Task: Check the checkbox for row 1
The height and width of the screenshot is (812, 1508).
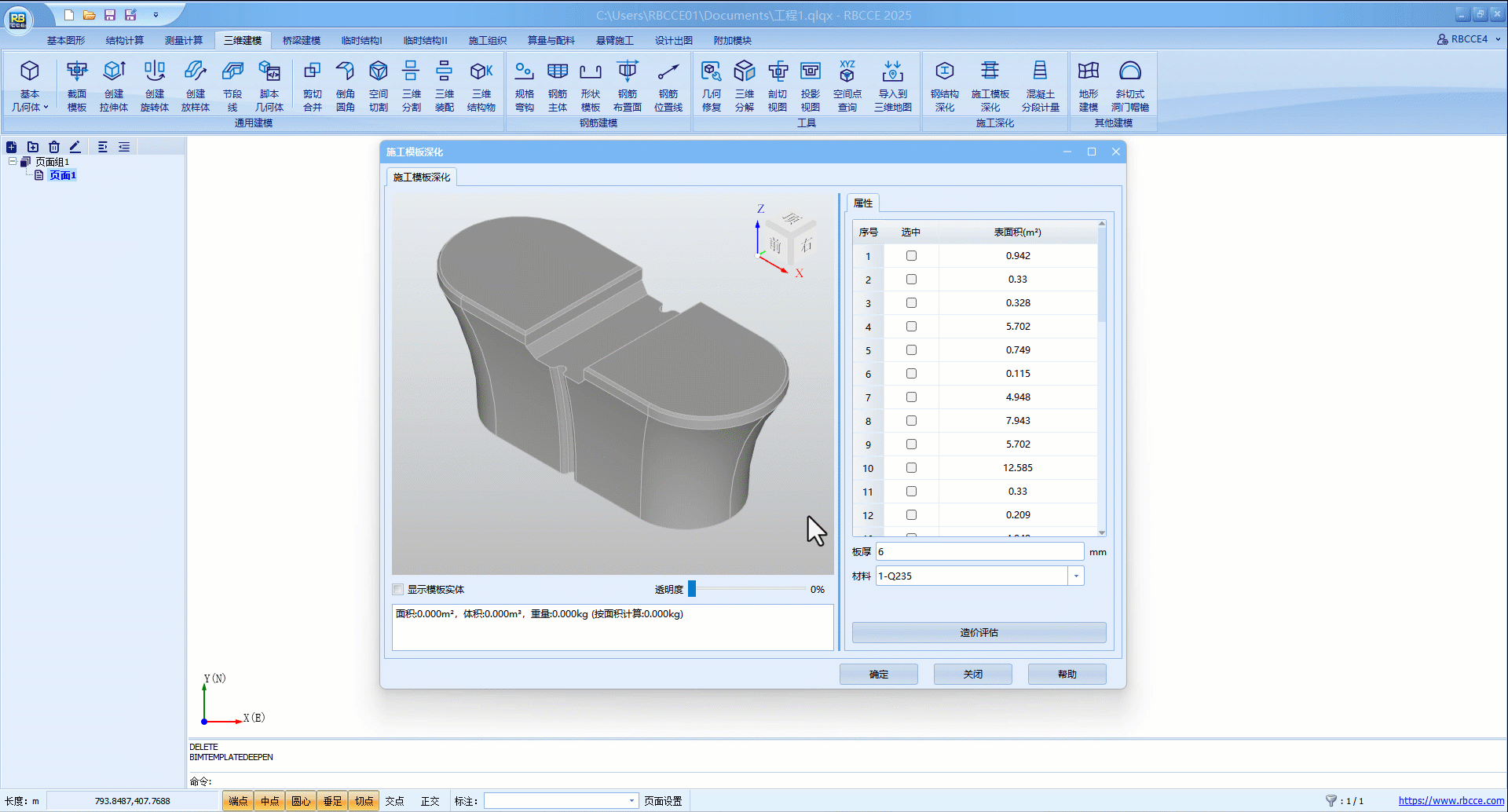Action: 911,256
